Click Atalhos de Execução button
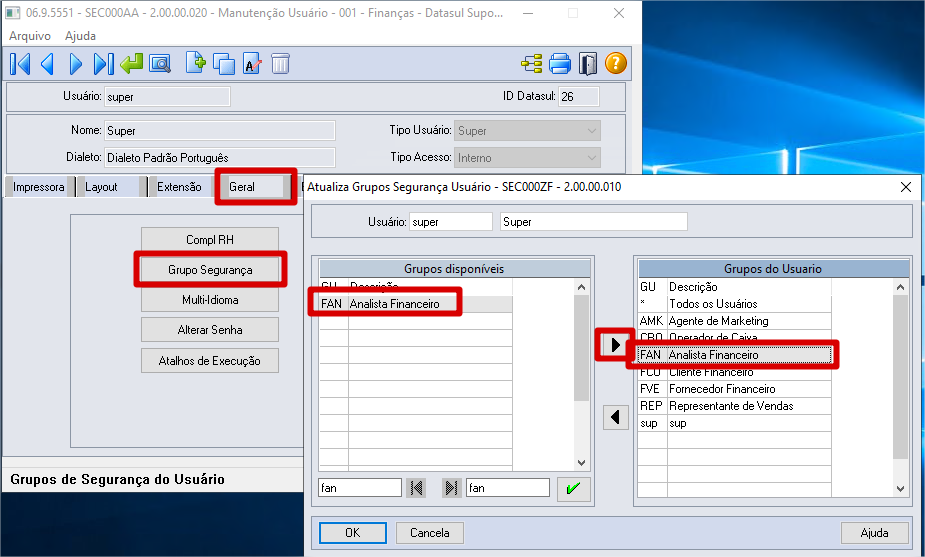 [x=210, y=361]
